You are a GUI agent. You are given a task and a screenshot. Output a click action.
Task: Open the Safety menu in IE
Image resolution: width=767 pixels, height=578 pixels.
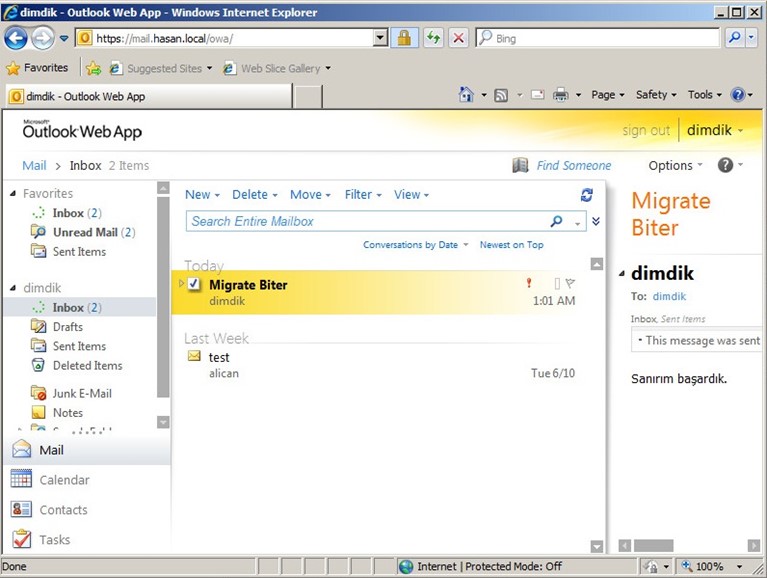[x=656, y=94]
